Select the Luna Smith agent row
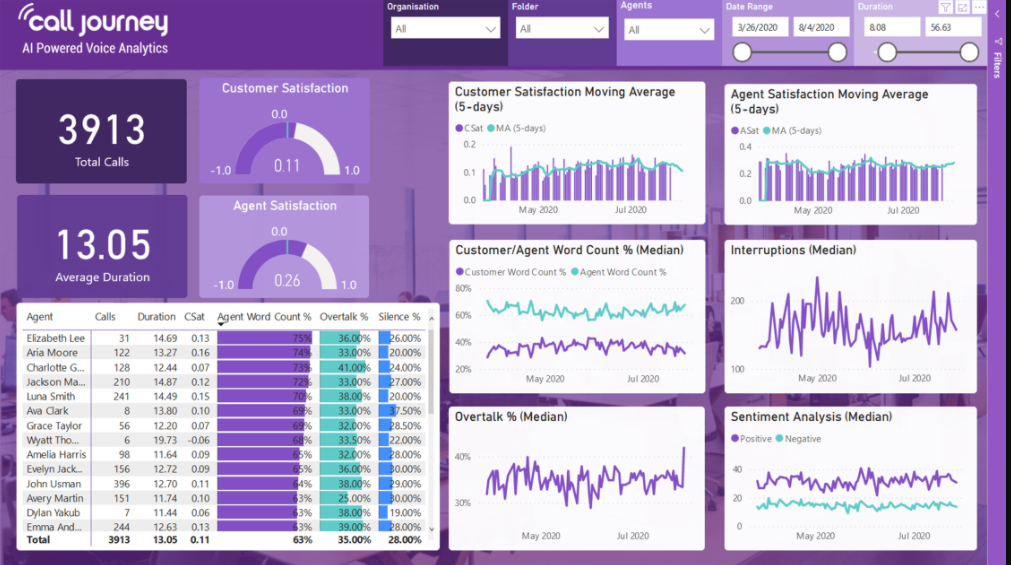Viewport: 1011px width, 565px height. click(x=224, y=397)
